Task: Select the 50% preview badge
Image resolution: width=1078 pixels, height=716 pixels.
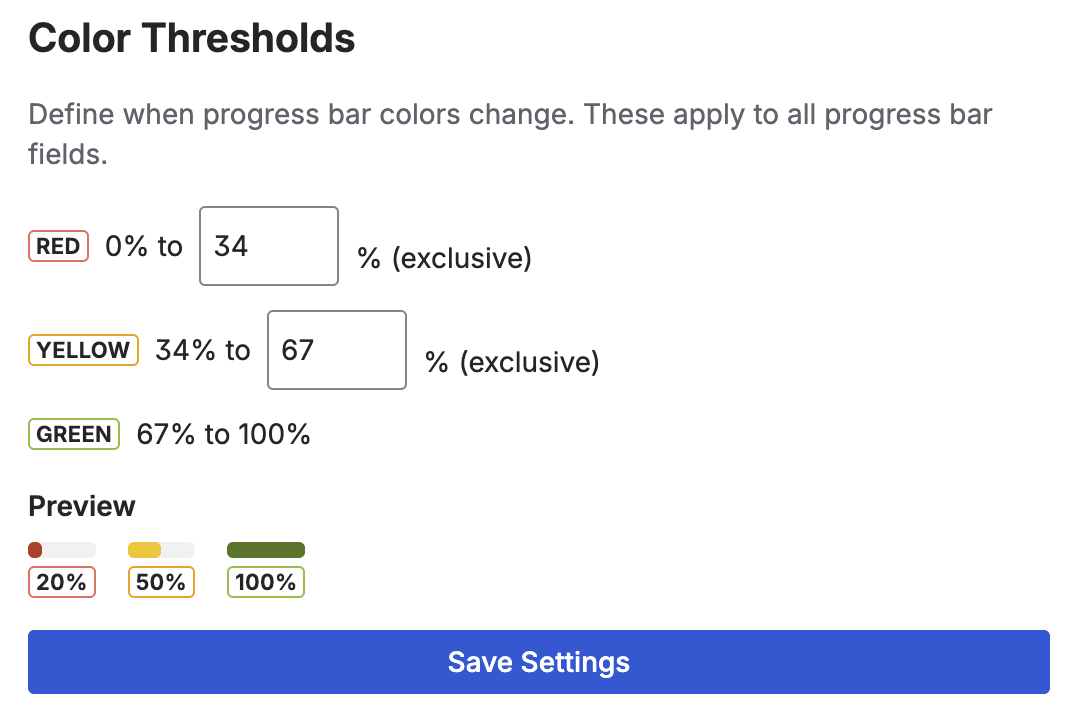Action: [x=161, y=582]
